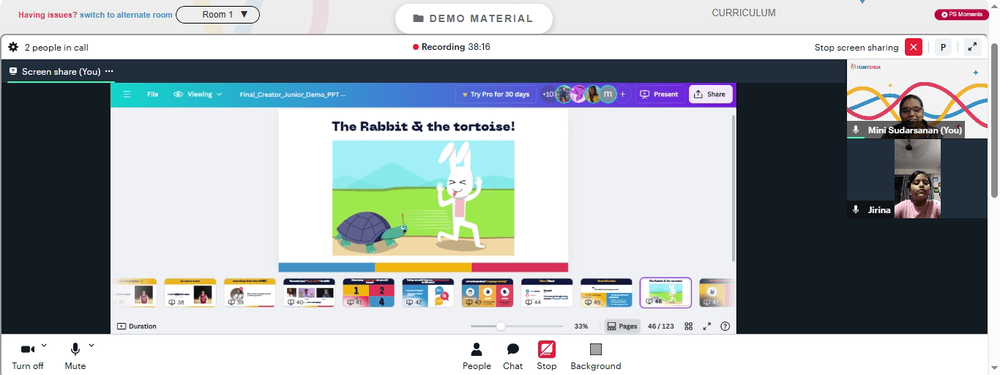1000x375 pixels.
Task: Select slide thumbnail 45
Action: 606,293
